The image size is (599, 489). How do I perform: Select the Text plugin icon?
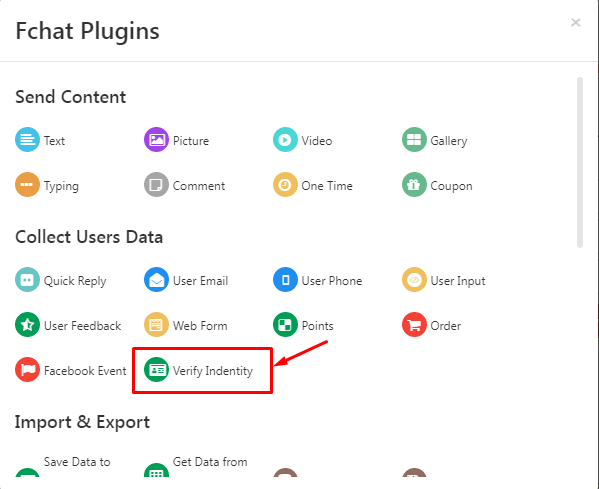27,140
